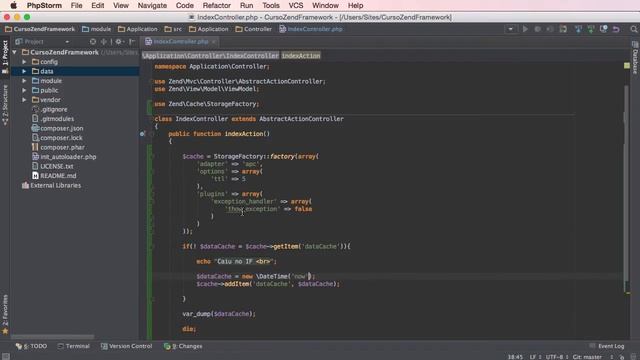
Task: Click the Git: master branch widget
Action: click(x=587, y=357)
